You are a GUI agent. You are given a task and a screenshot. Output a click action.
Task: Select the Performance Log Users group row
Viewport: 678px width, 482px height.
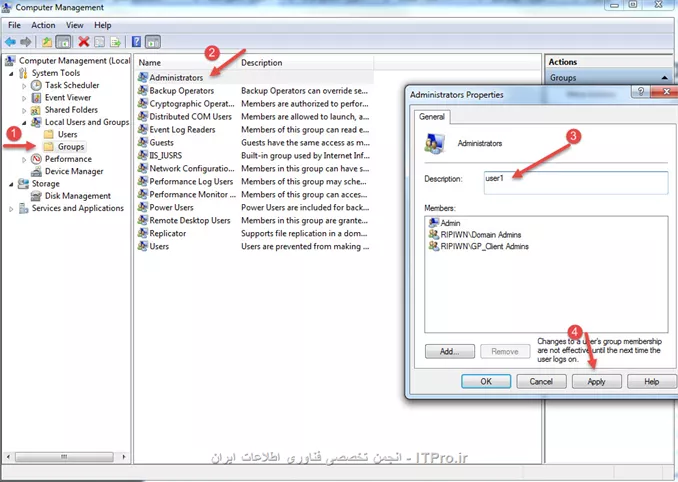(254, 181)
